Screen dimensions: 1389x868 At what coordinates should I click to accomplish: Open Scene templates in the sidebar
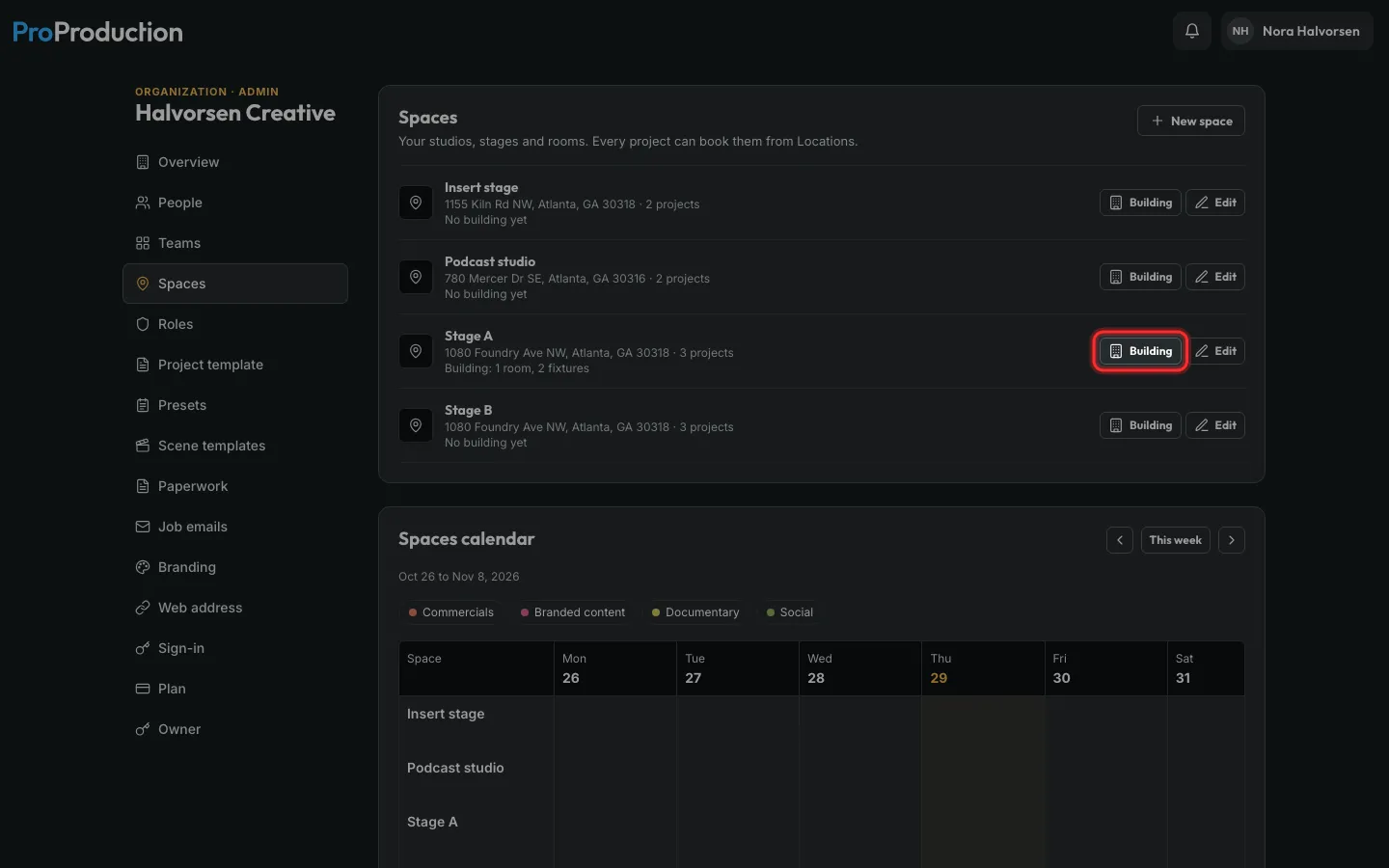coord(235,446)
